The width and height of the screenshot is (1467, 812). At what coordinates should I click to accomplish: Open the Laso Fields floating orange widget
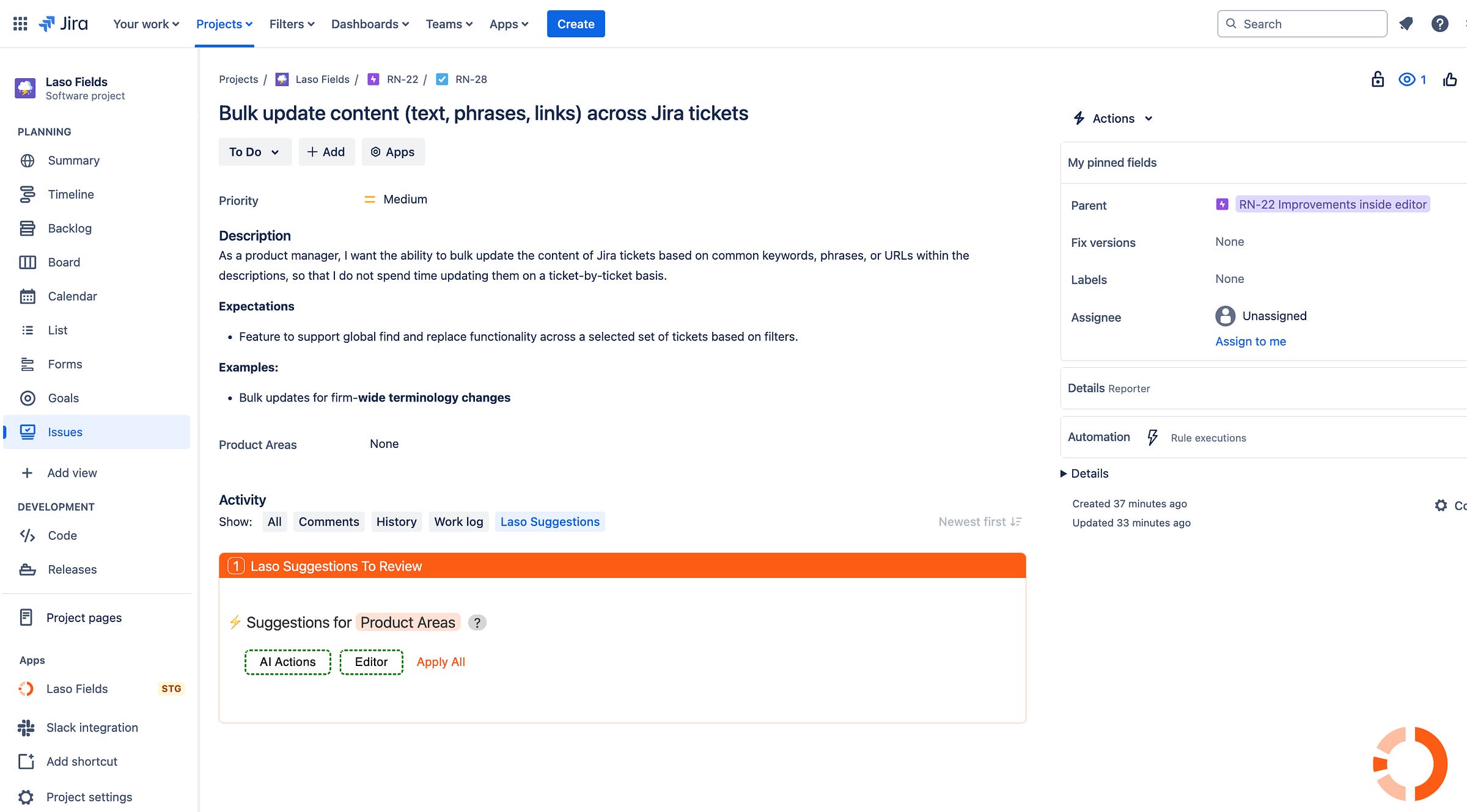pos(1410,764)
